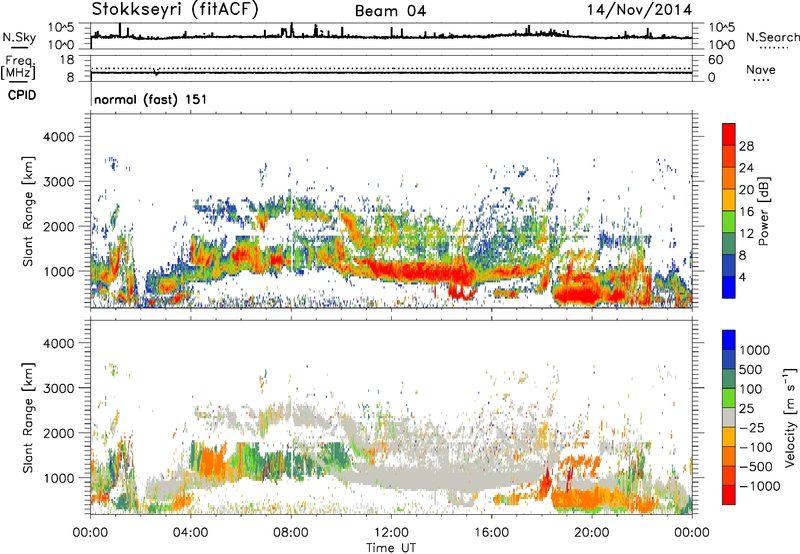This screenshot has width=800, height=554.
Task: Select 'normal (fast) 151' text
Action: (151, 99)
